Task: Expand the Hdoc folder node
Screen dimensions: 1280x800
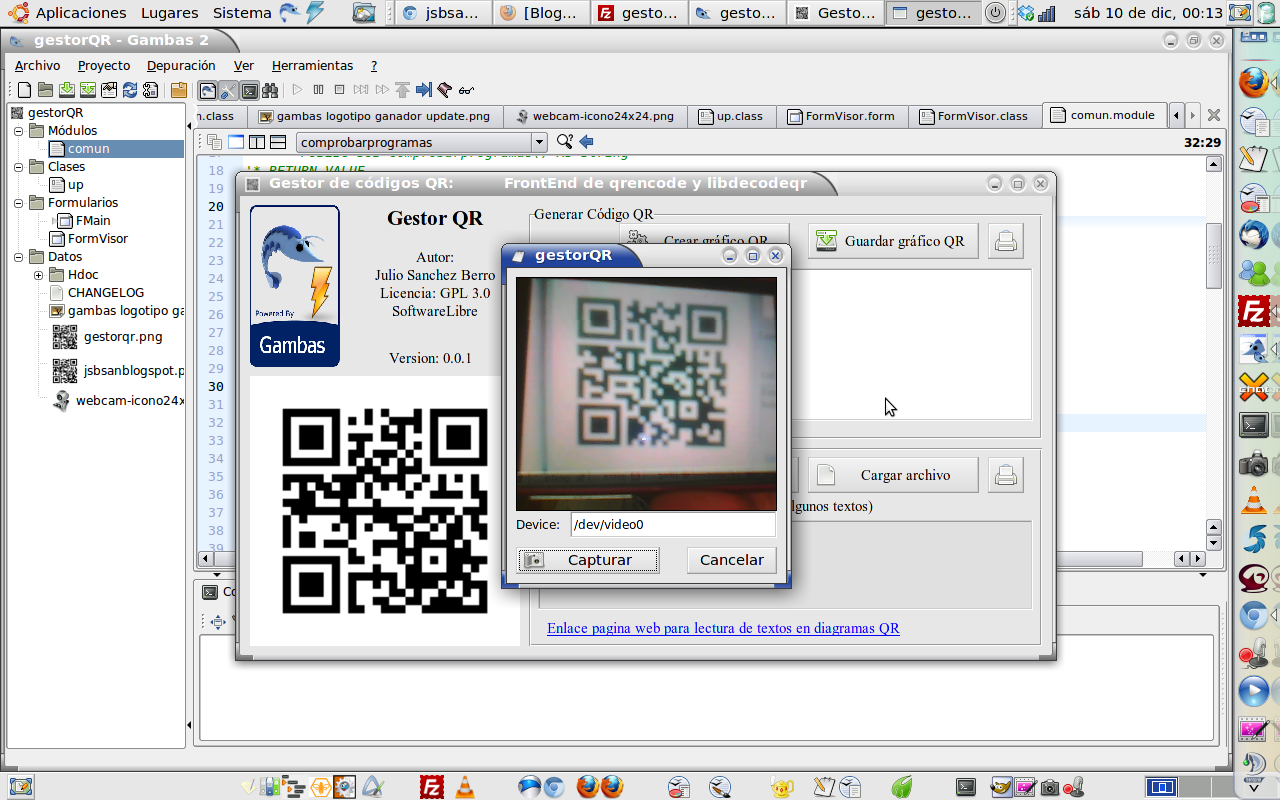Action: [x=38, y=275]
